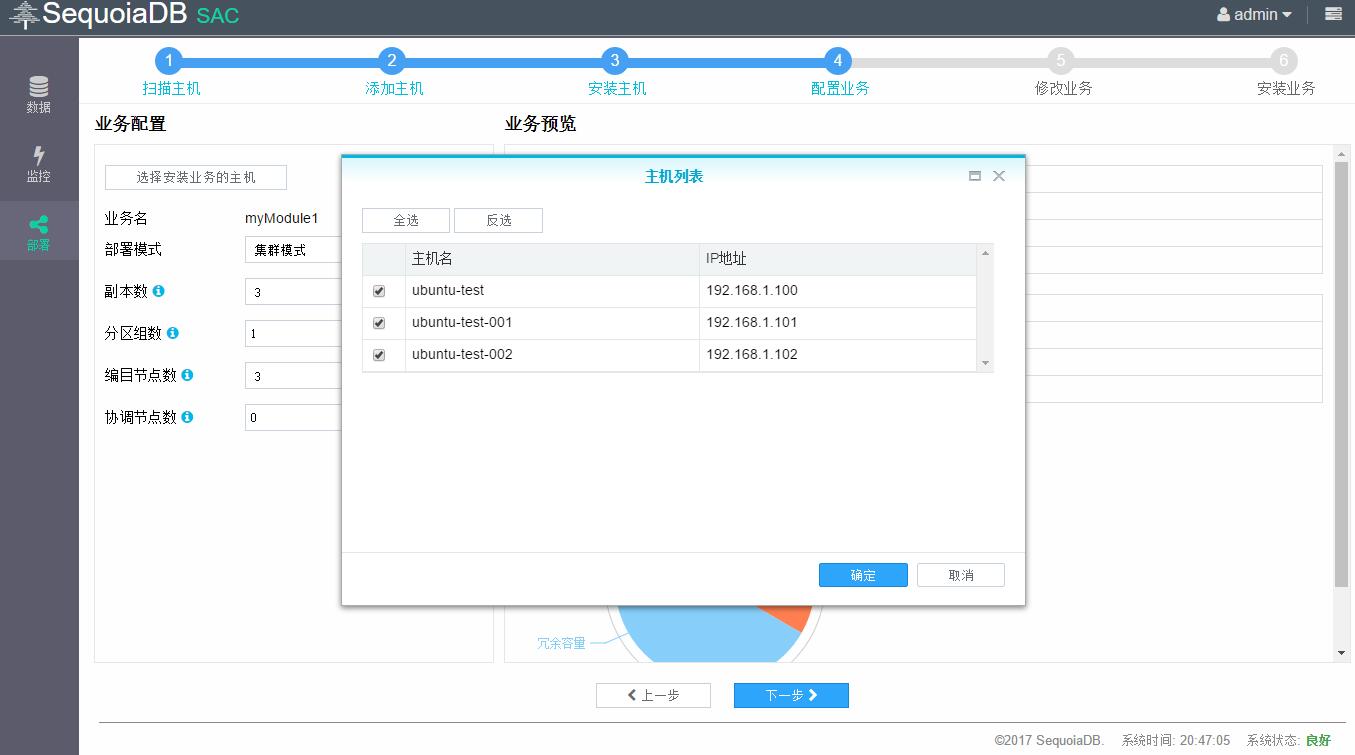
Task: Uncheck host ubuntu-test-001 checkbox
Action: [379, 323]
